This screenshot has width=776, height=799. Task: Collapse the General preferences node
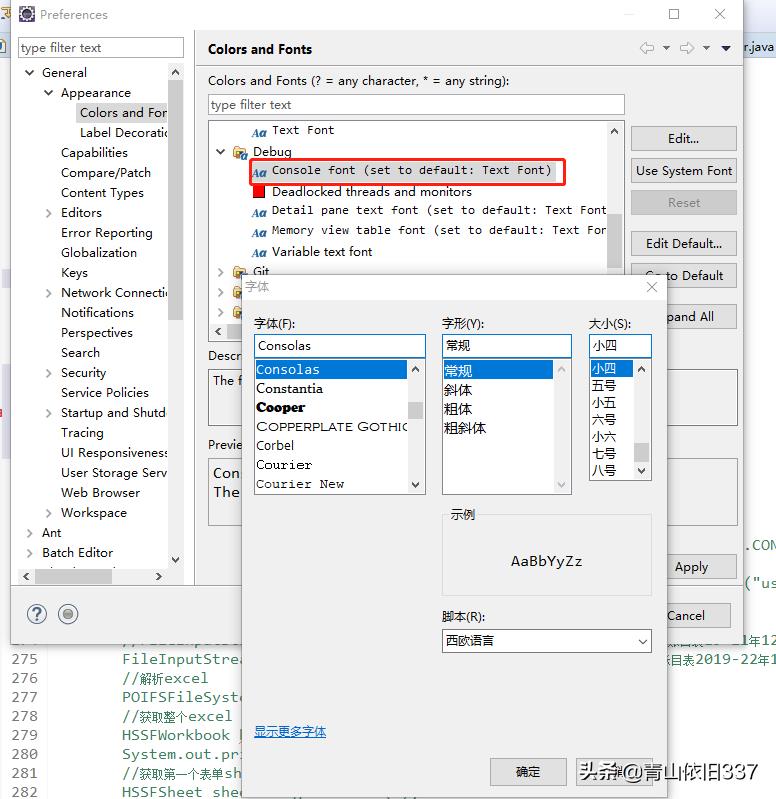(30, 73)
